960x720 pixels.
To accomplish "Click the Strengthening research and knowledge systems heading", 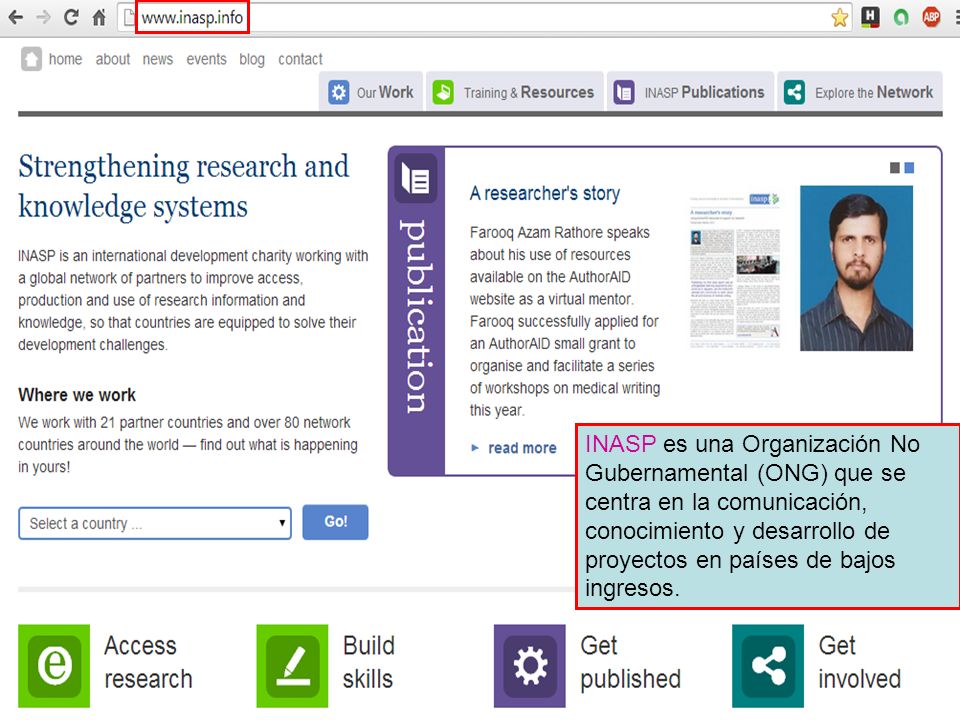I will (x=184, y=187).
